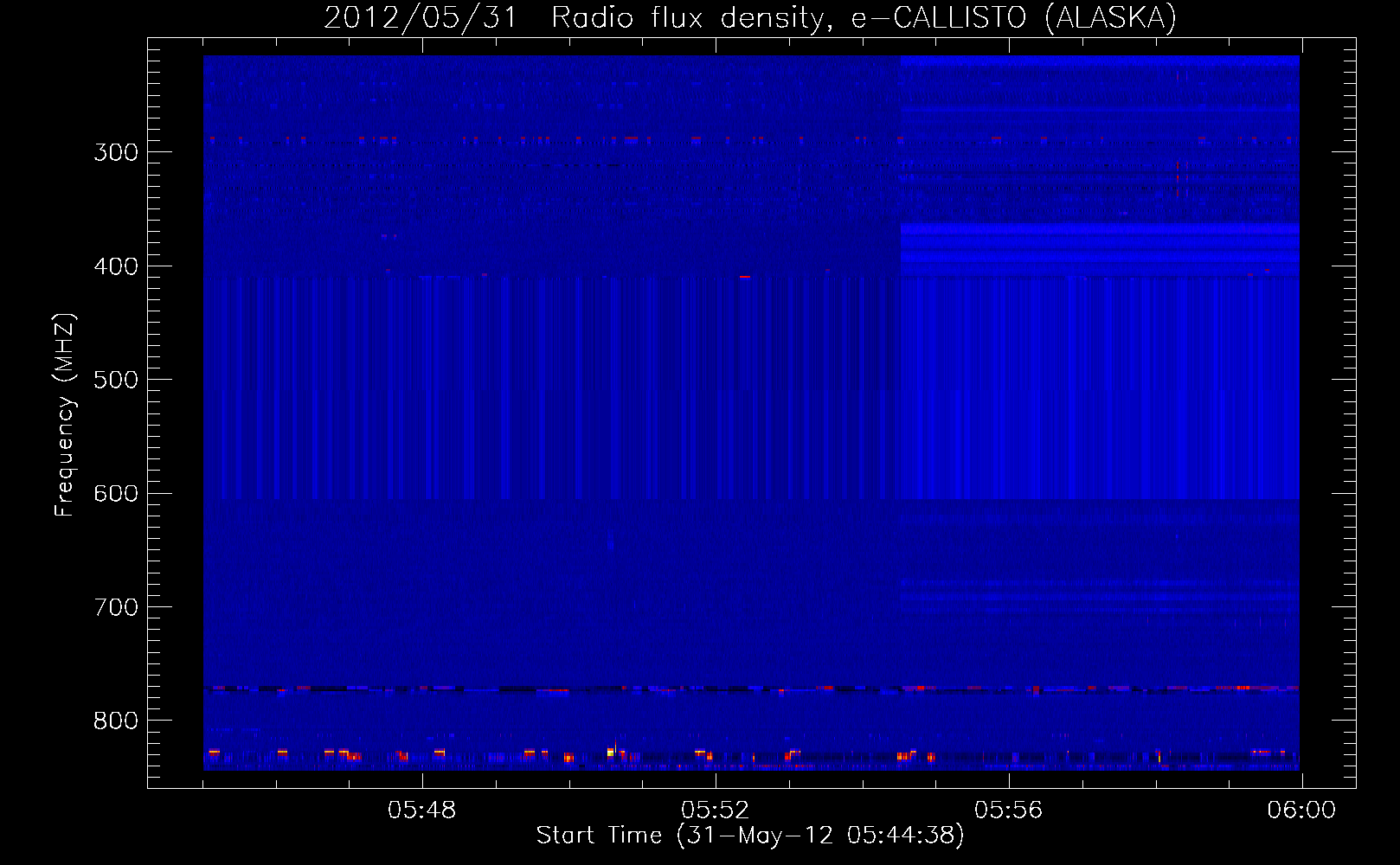Click the 05:56 time tick label

1009,811
